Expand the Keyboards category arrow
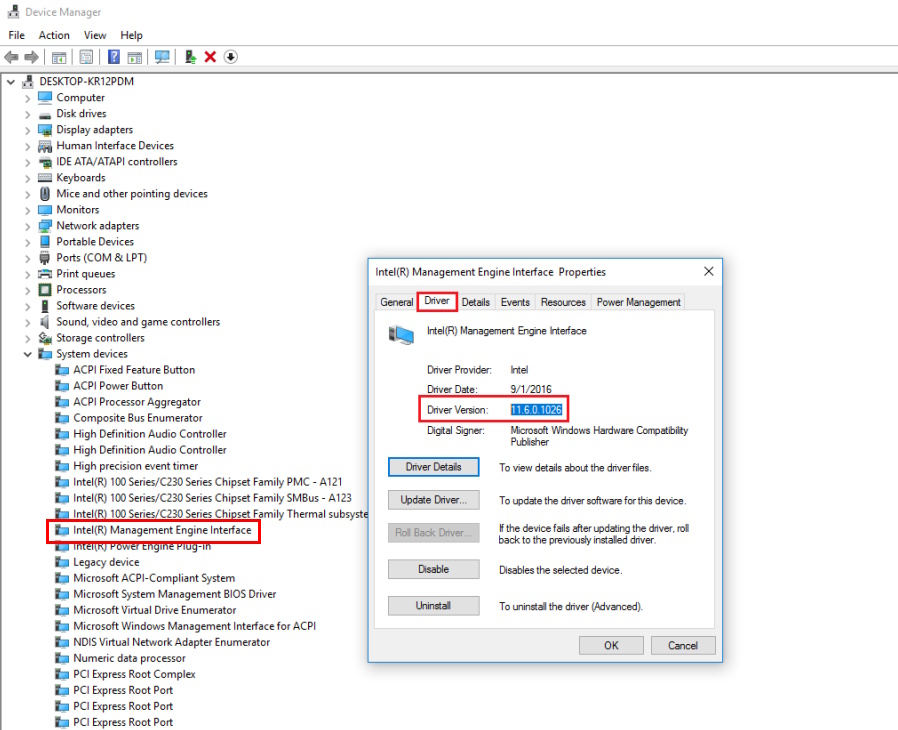Viewport: 898px width, 730px height. (27, 178)
